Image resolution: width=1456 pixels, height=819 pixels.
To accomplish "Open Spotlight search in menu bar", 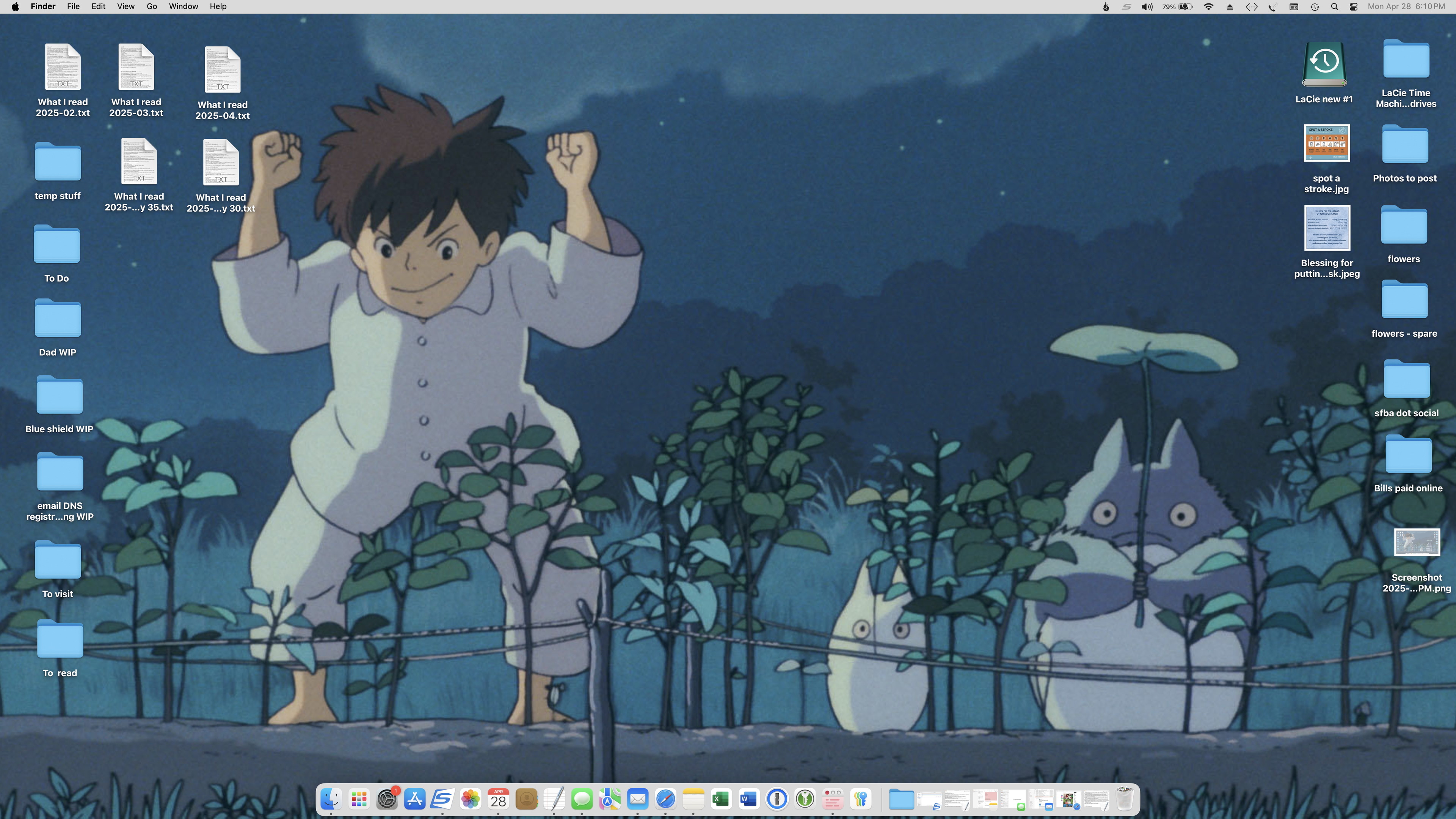I will tap(1335, 7).
